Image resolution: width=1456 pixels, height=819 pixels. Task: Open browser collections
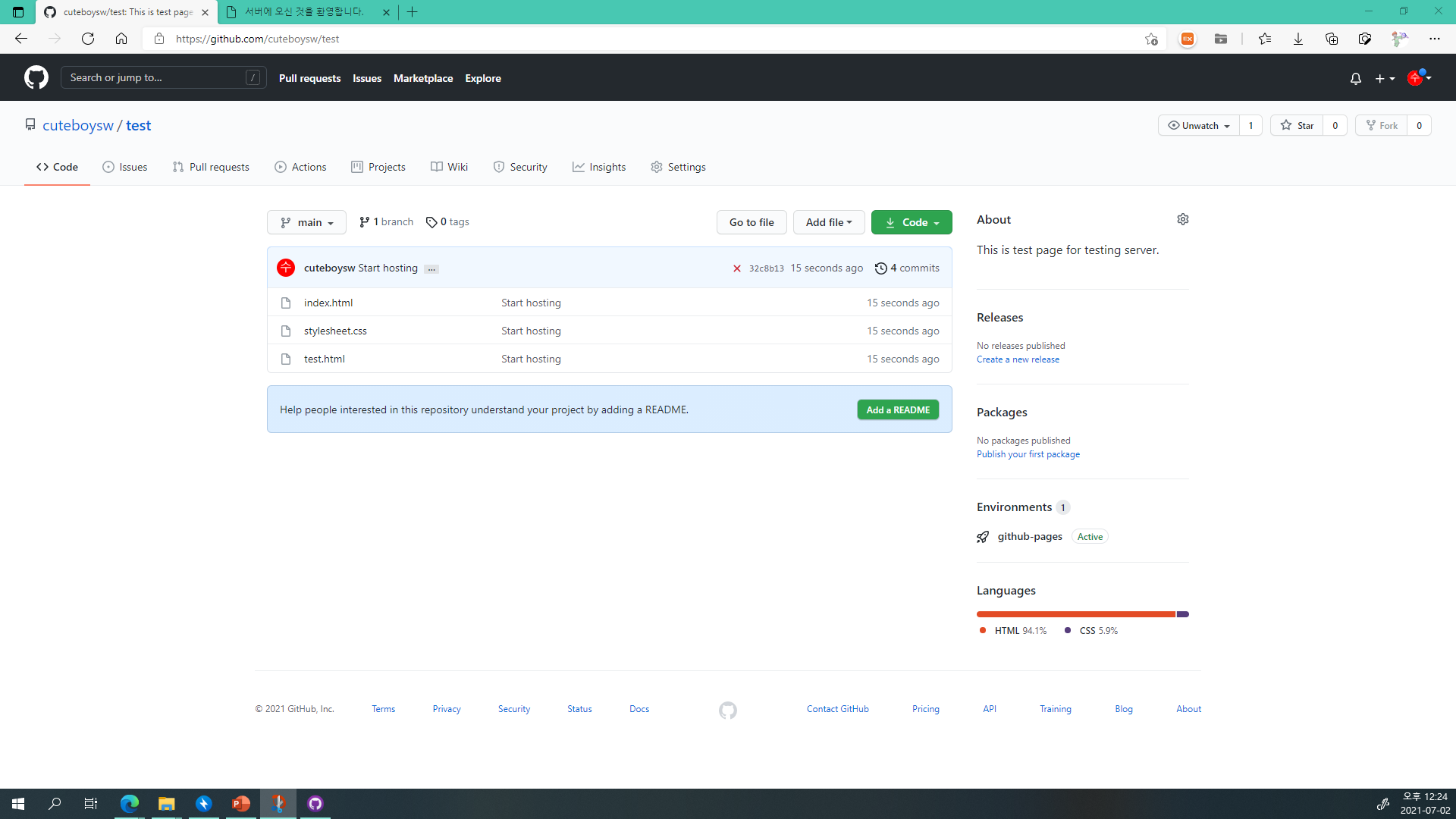click(x=1332, y=39)
